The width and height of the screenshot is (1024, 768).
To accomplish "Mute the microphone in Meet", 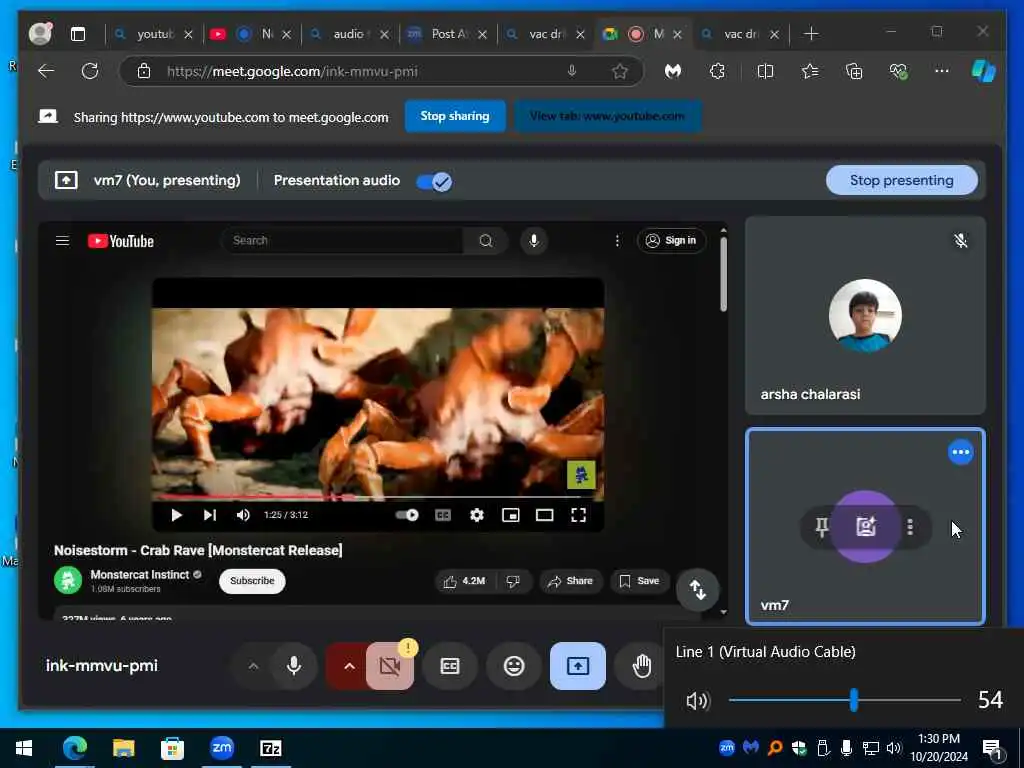I will (x=294, y=666).
